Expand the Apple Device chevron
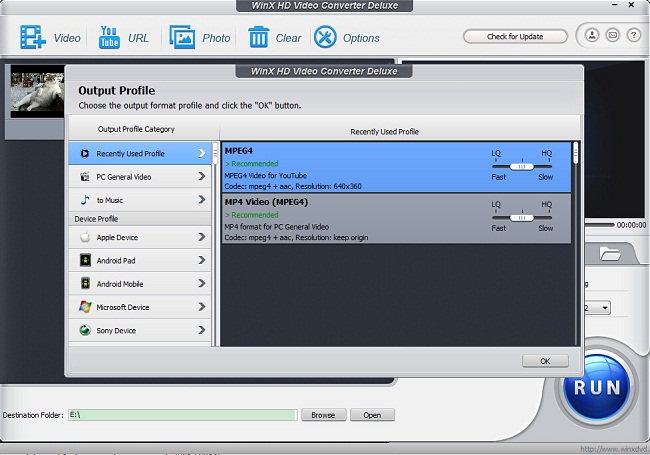 (201, 237)
